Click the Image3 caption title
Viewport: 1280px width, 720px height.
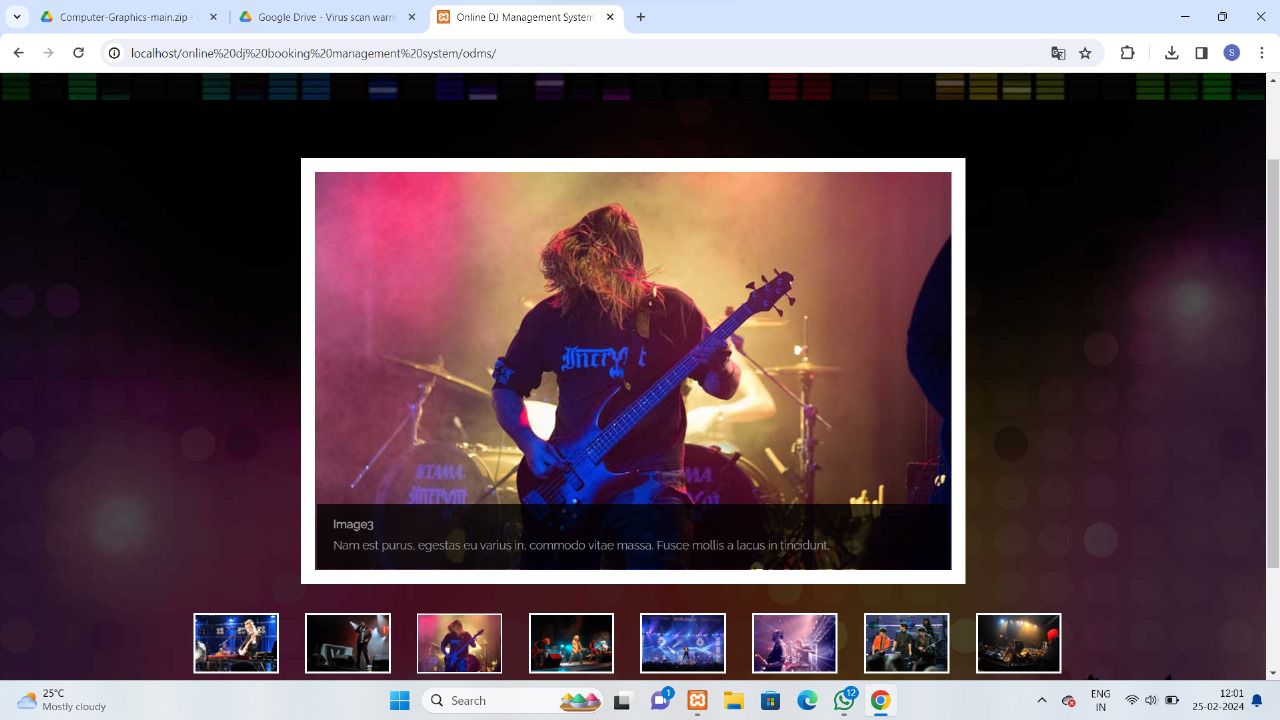(x=353, y=524)
